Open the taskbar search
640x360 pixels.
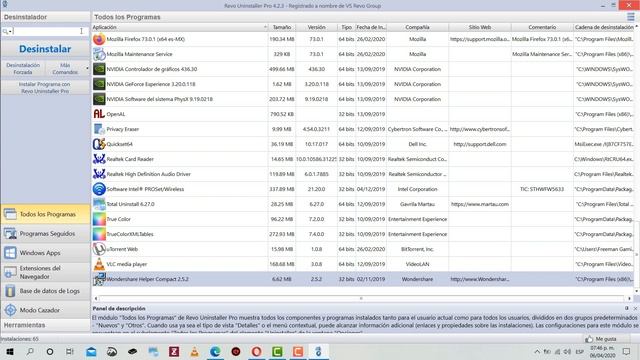[x=30, y=351]
